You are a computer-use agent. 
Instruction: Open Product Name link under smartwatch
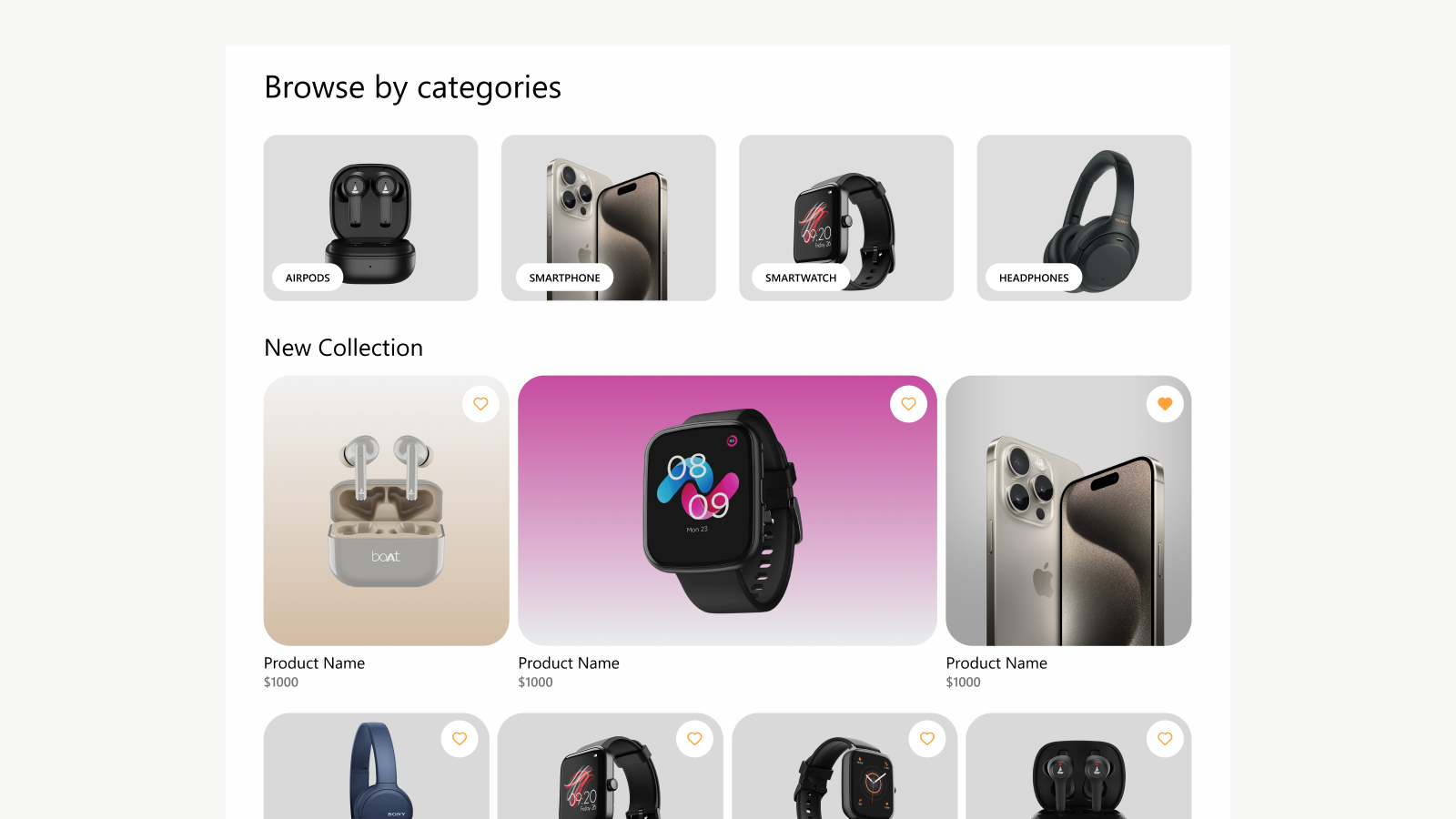(x=569, y=663)
